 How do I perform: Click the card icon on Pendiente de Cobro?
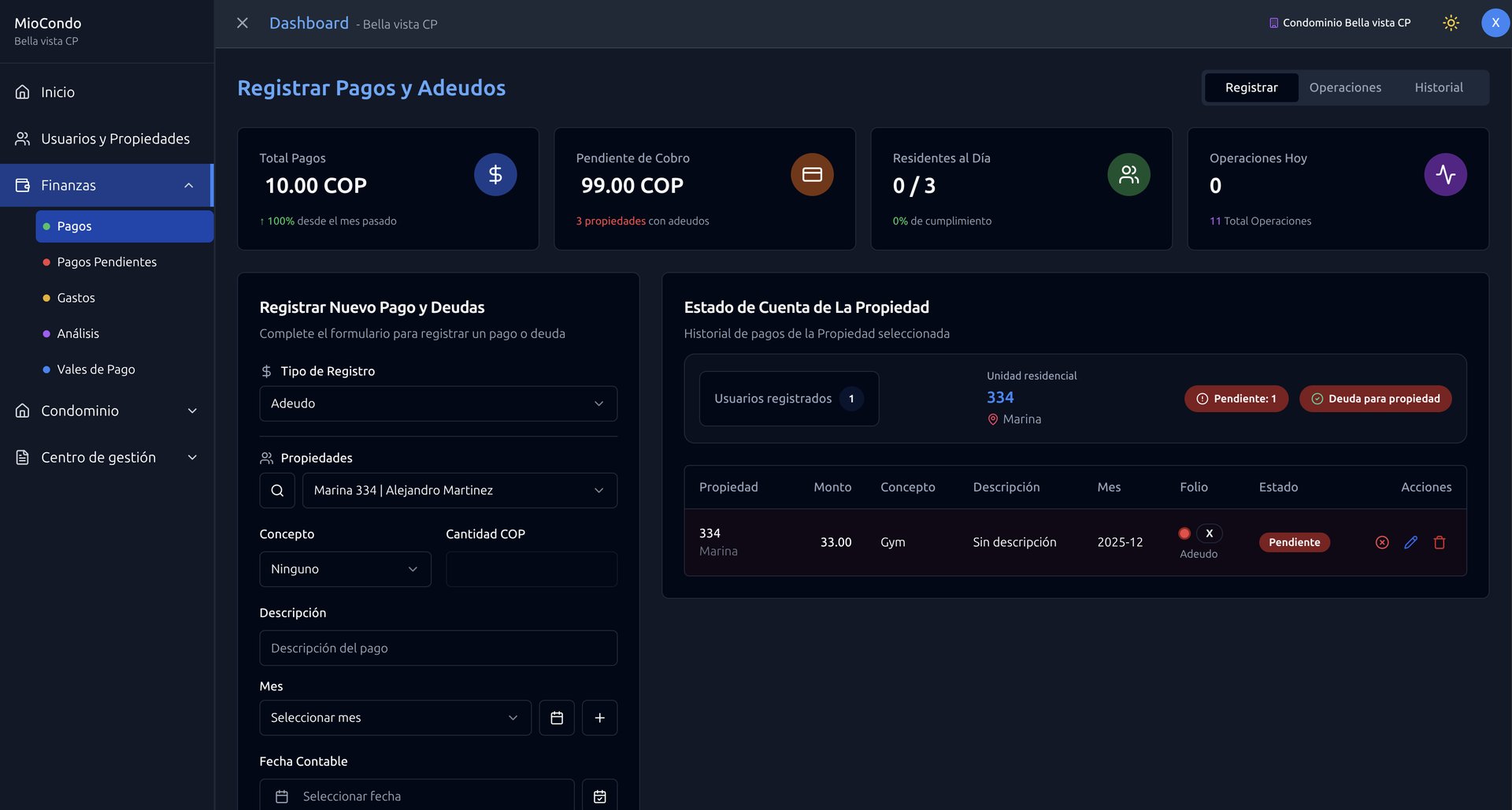[x=812, y=174]
